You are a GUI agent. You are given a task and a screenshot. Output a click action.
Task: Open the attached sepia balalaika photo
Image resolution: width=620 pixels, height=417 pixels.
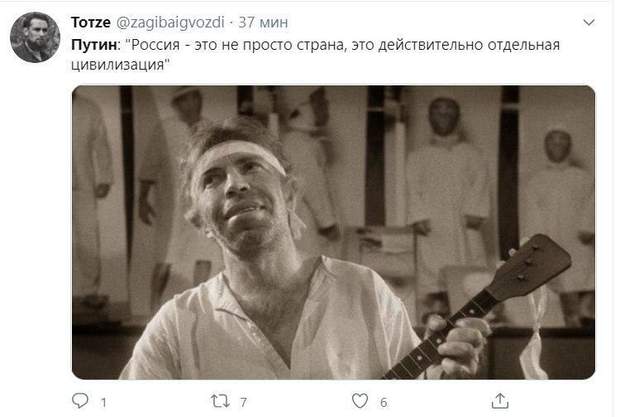coord(333,232)
